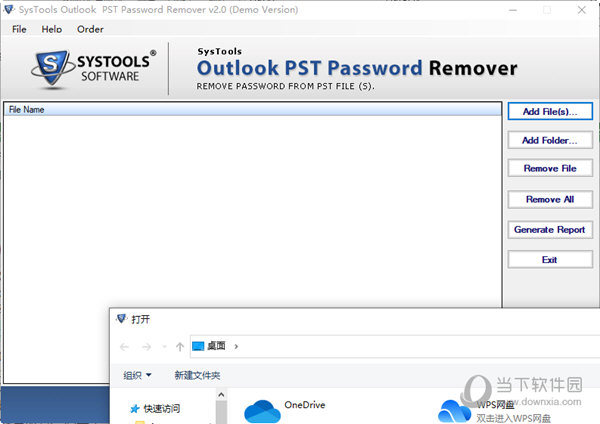Click the shield icon in the 打开 dialog title

pyautogui.click(x=121, y=318)
